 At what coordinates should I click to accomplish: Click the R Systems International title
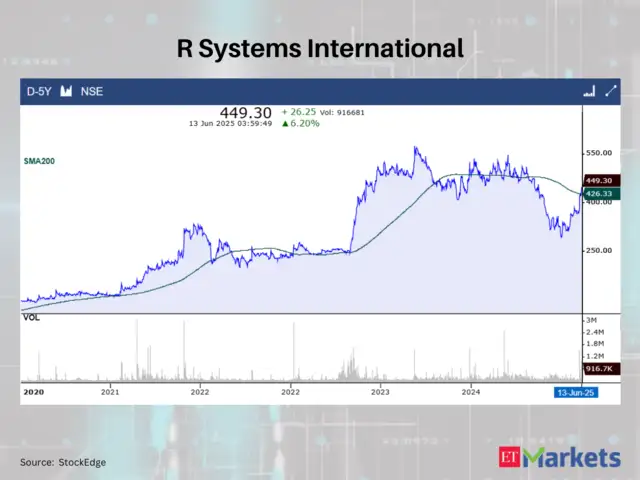click(x=320, y=48)
